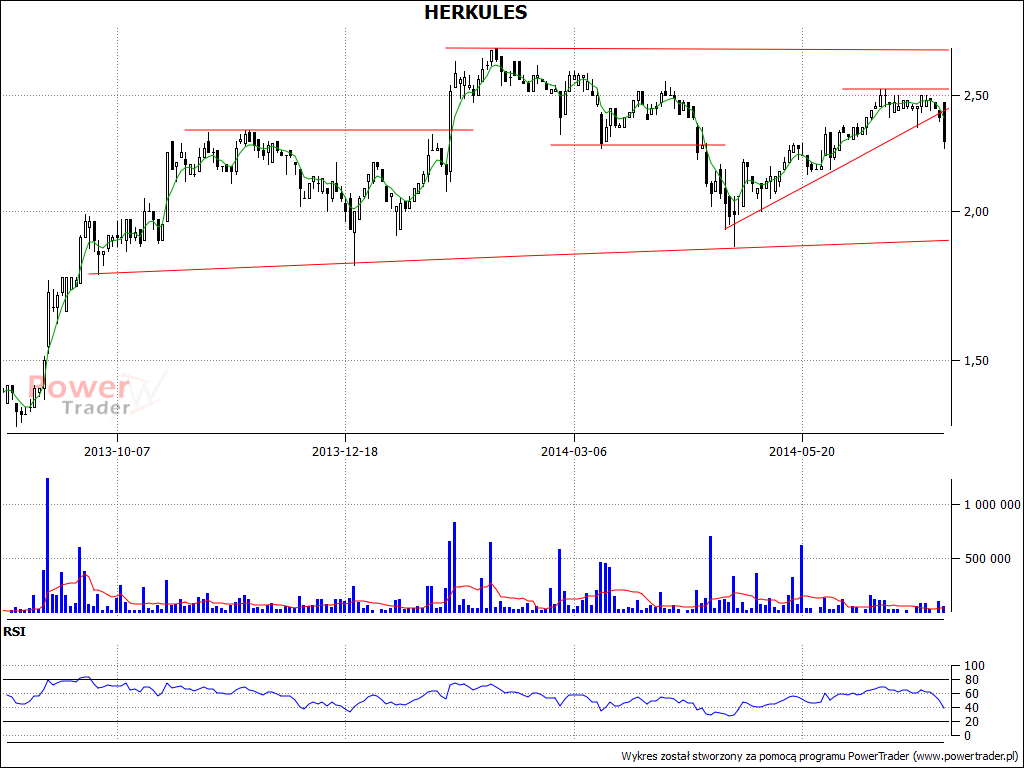Image resolution: width=1024 pixels, height=768 pixels.
Task: Select the 2014-03-06 date label
Action: coord(573,451)
